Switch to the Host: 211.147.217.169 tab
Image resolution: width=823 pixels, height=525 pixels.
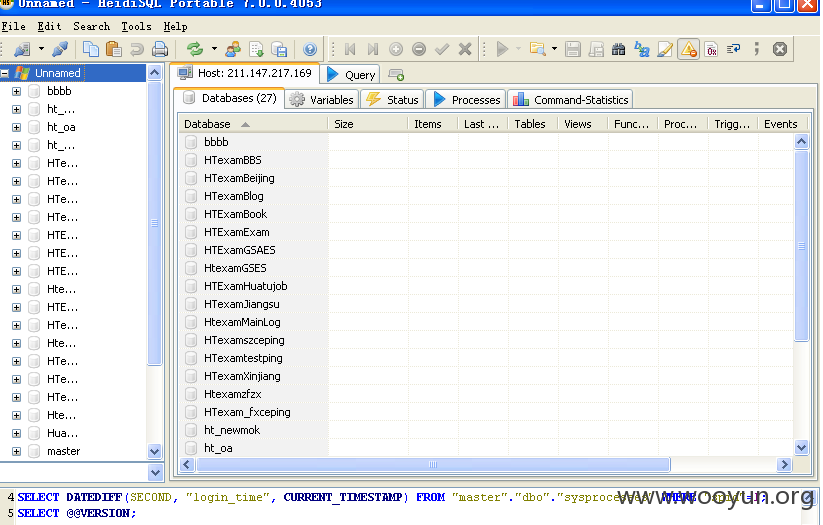[x=245, y=73]
